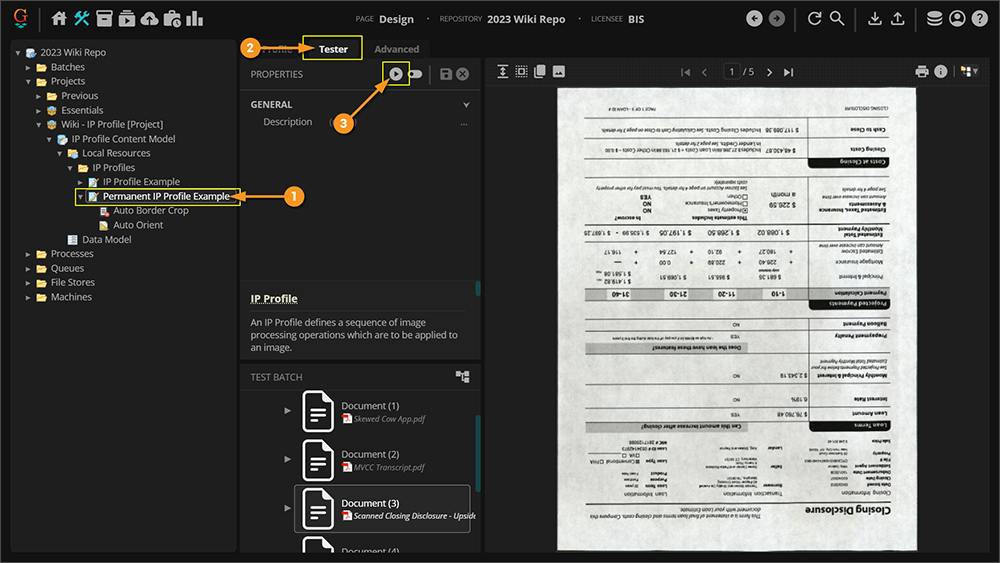1000x563 pixels.
Task: Open the IP Profile help link
Action: [274, 298]
